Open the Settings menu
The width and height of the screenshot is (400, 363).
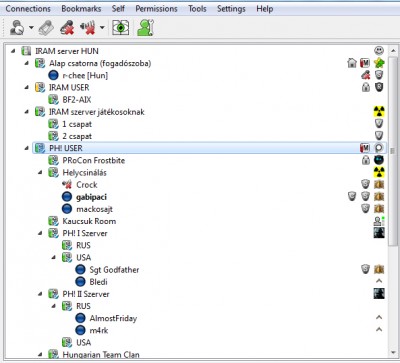click(231, 9)
